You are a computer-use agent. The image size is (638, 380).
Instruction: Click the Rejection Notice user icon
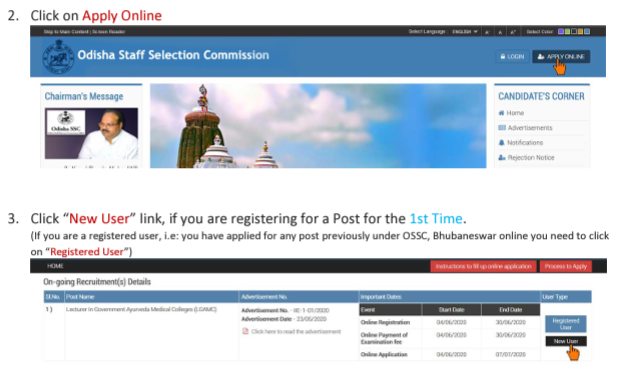coord(502,157)
